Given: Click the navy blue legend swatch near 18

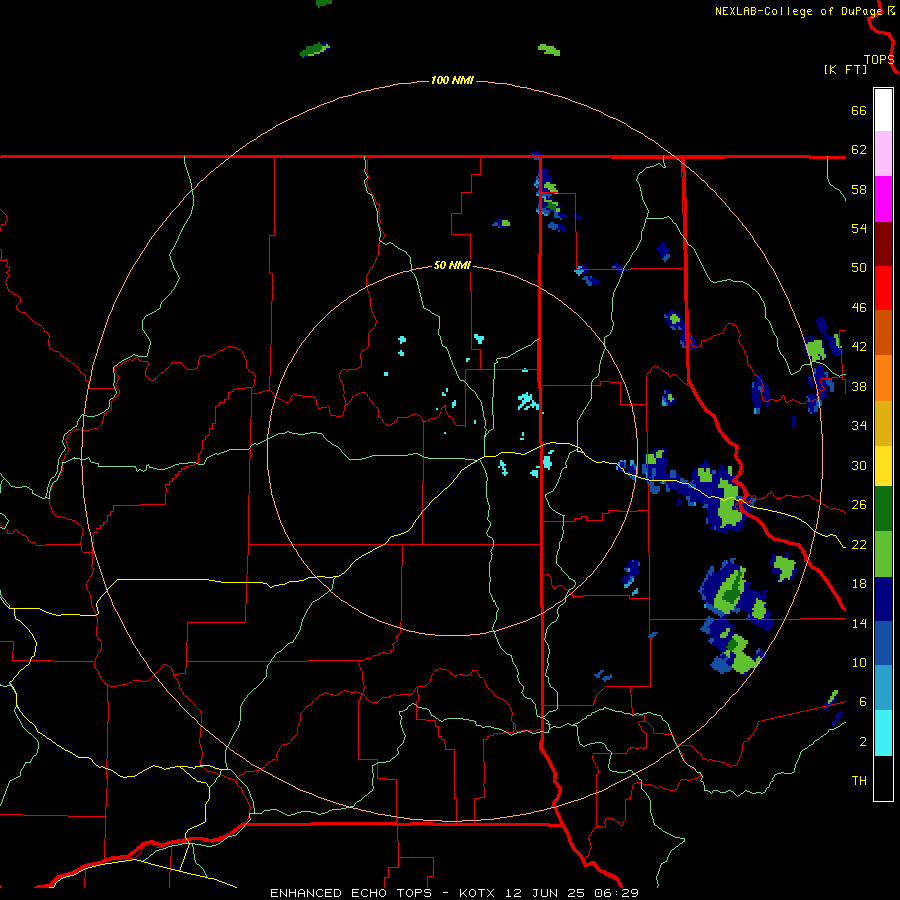Looking at the screenshot, I should coord(883,599).
